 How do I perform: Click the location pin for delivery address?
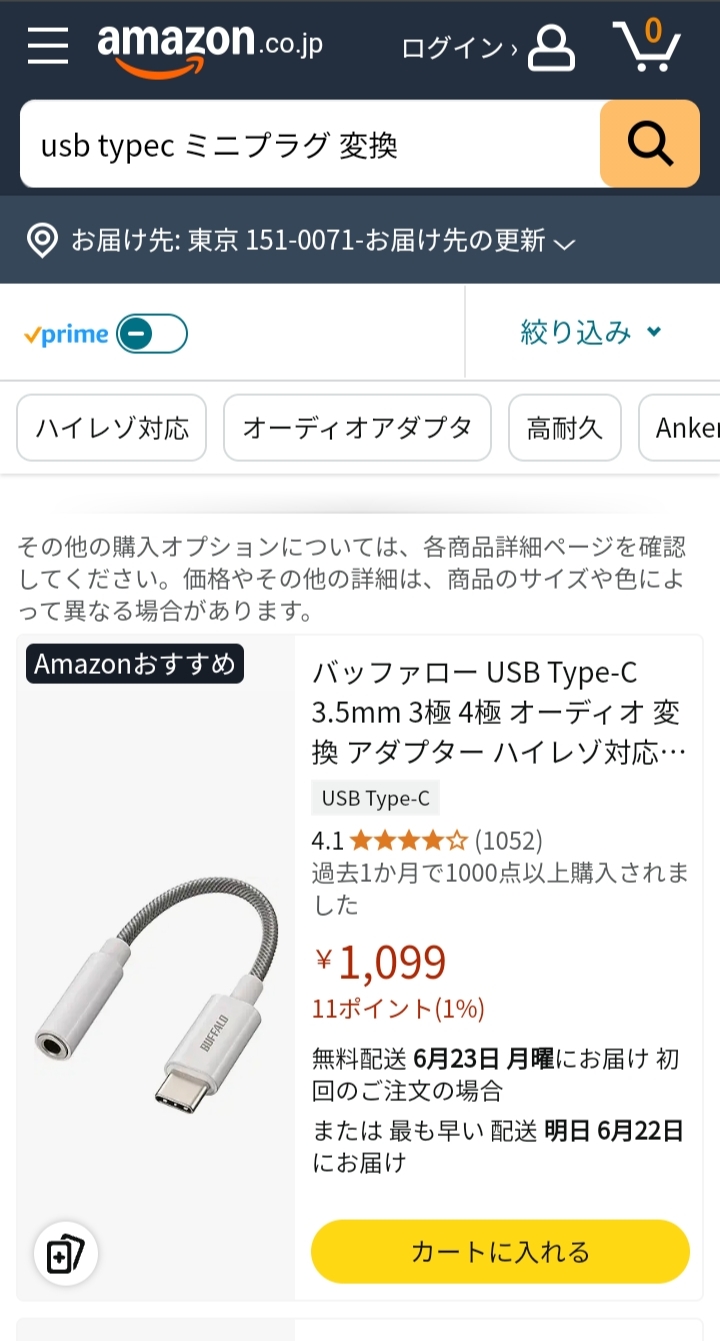click(x=42, y=241)
